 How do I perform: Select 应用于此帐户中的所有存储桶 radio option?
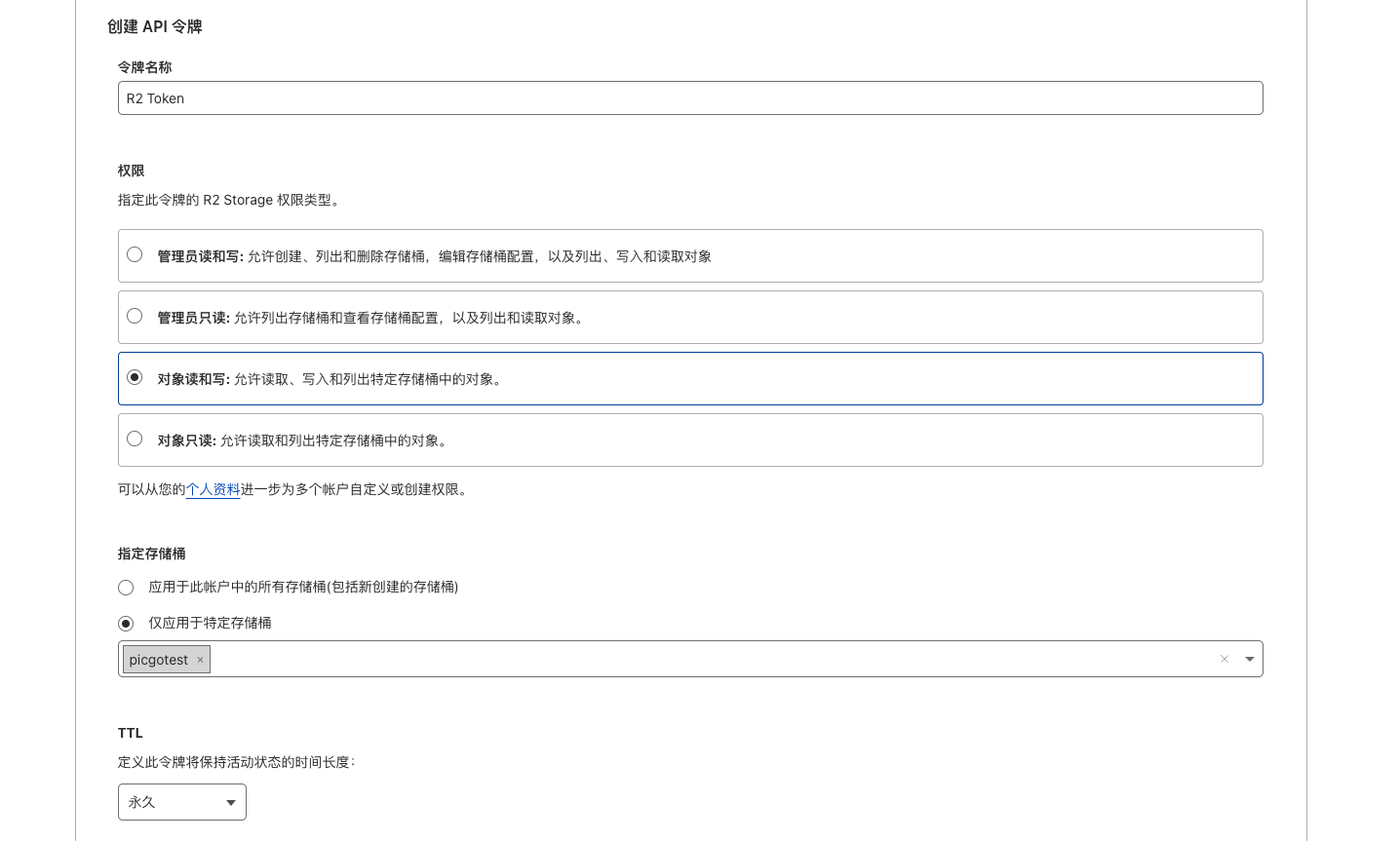coord(126,588)
